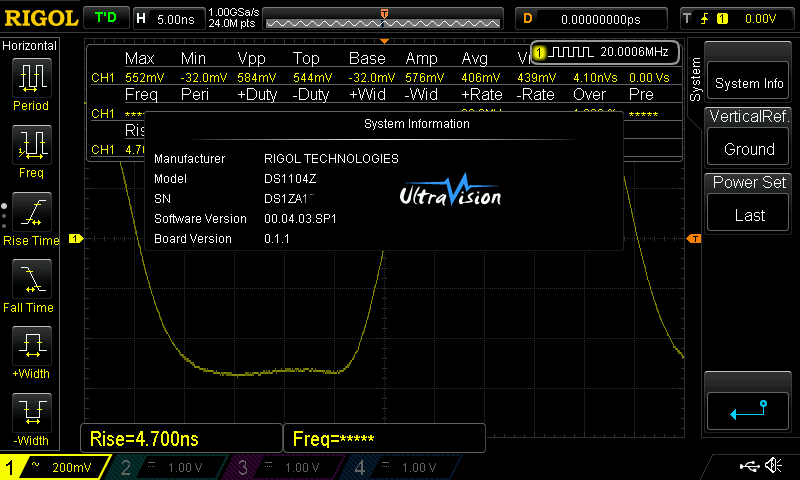Click the orange T trigger level marker

pyautogui.click(x=694, y=239)
